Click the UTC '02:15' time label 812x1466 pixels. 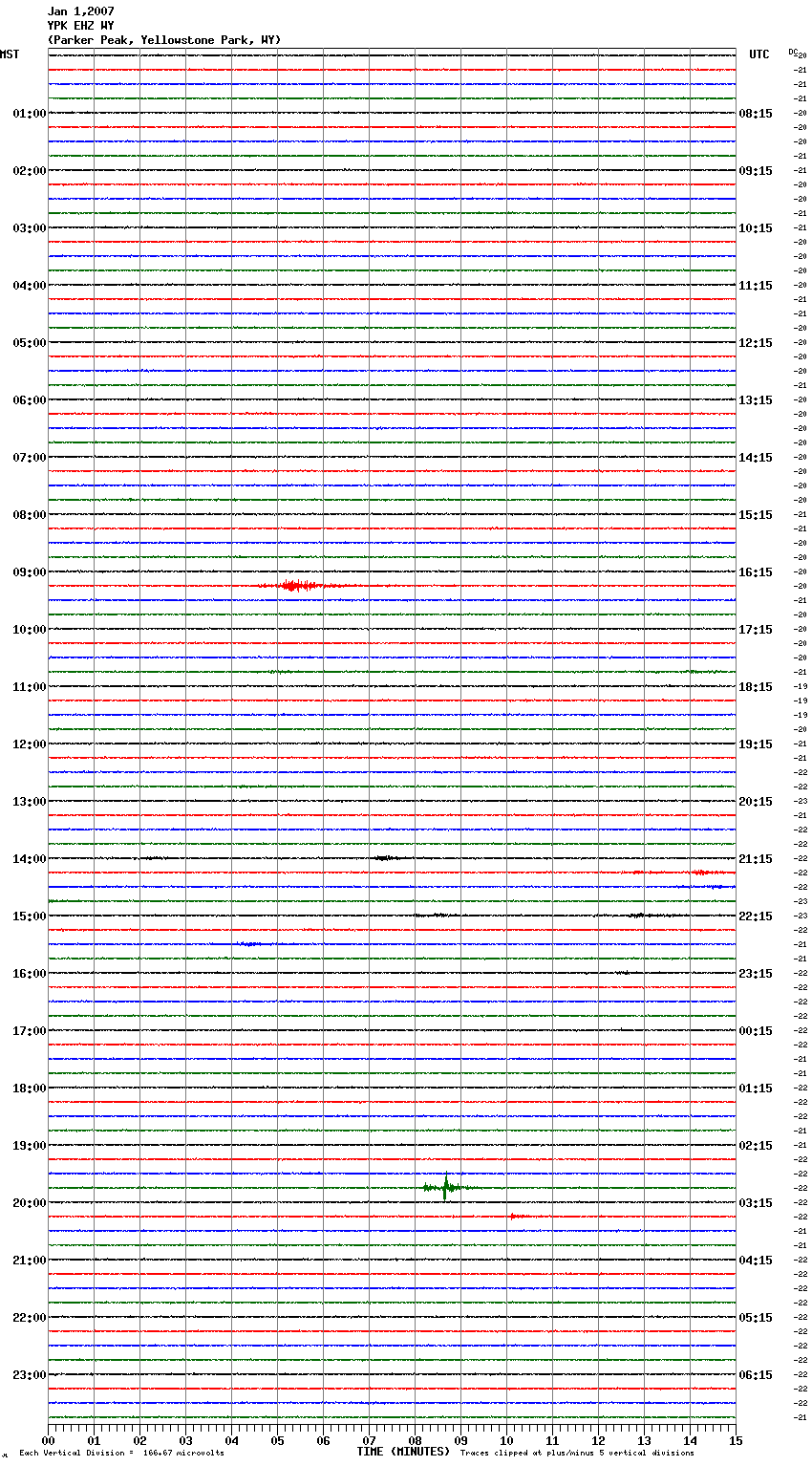pos(756,1146)
